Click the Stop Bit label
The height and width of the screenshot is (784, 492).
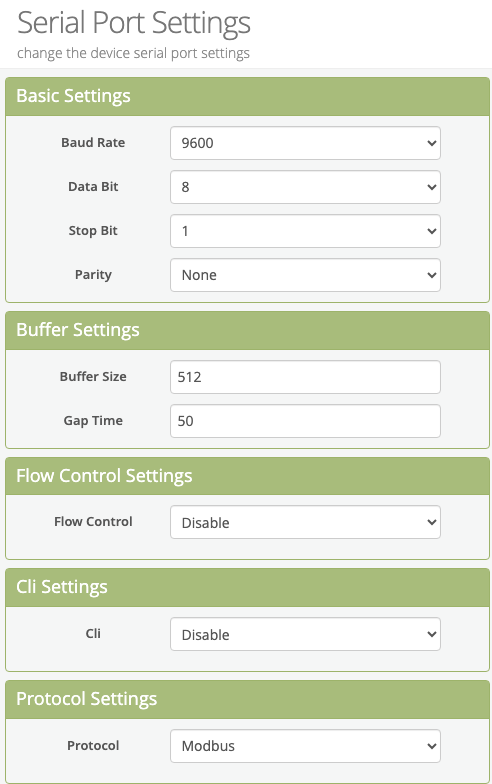pyautogui.click(x=93, y=231)
